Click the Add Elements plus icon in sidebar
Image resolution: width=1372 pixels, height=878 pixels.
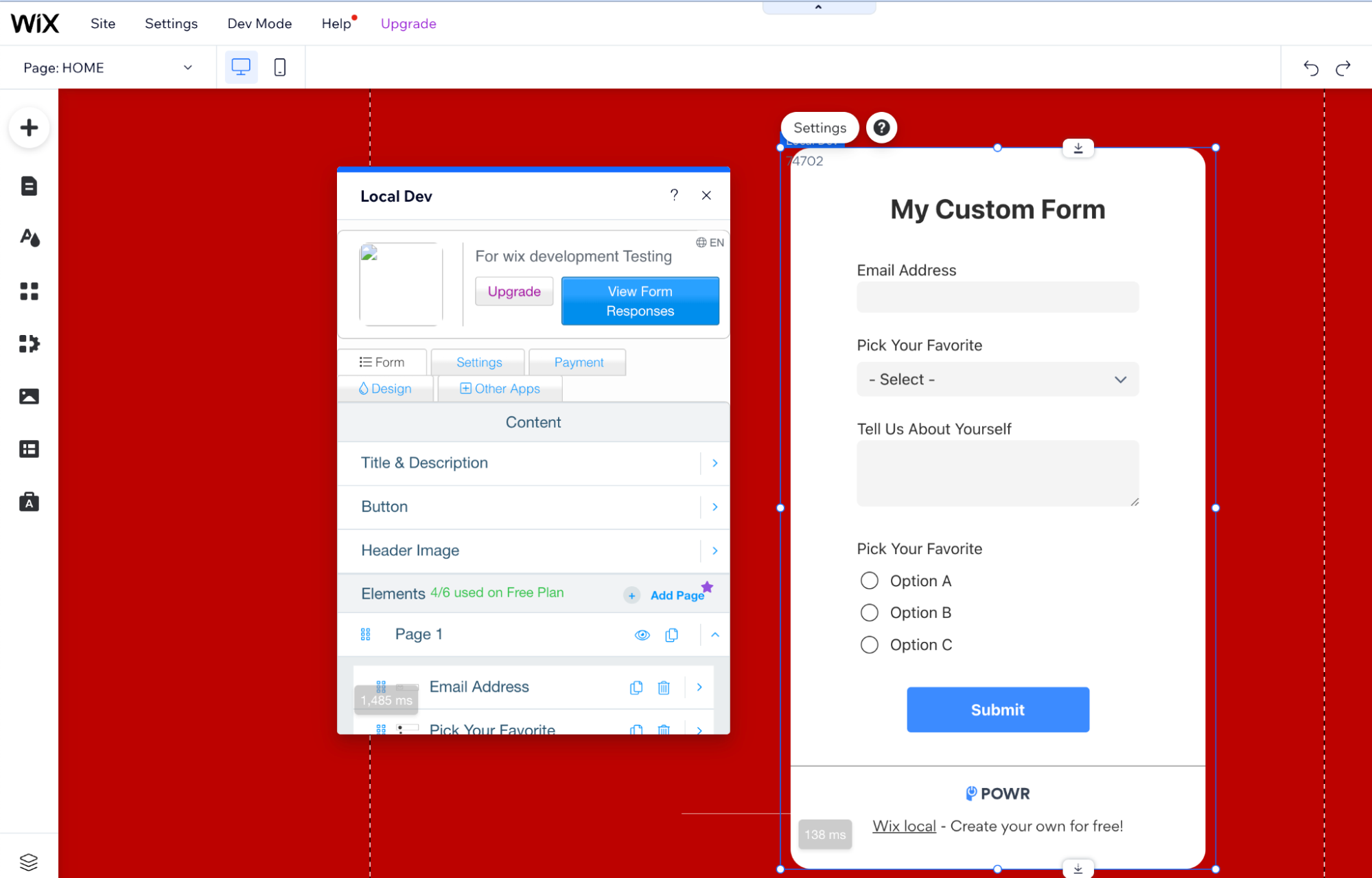(x=29, y=128)
